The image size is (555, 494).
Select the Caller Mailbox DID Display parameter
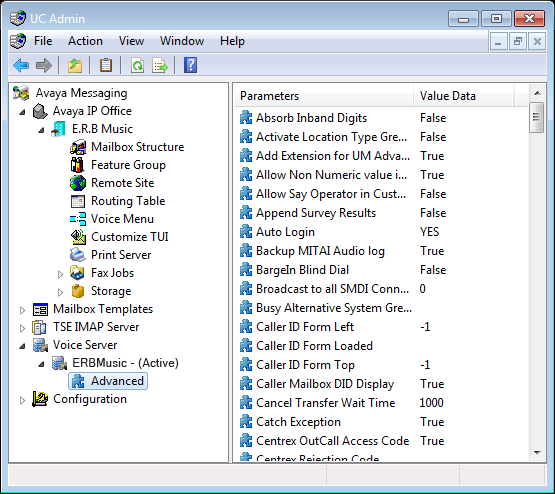point(325,384)
